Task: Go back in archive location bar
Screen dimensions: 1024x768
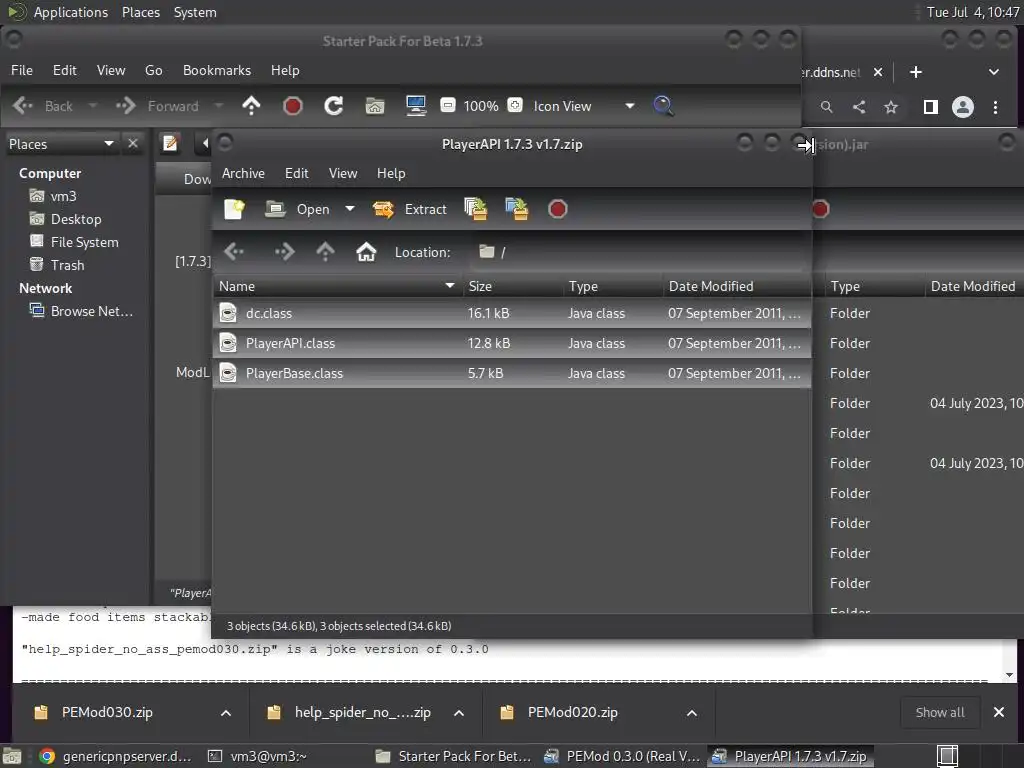Action: pyautogui.click(x=234, y=252)
